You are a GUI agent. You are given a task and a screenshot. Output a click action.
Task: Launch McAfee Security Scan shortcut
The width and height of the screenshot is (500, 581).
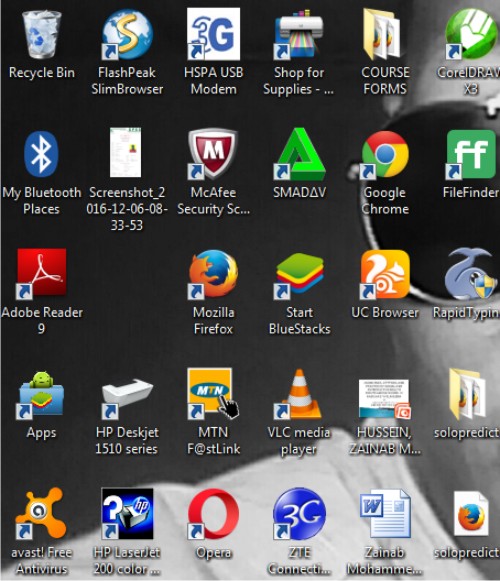(213, 154)
